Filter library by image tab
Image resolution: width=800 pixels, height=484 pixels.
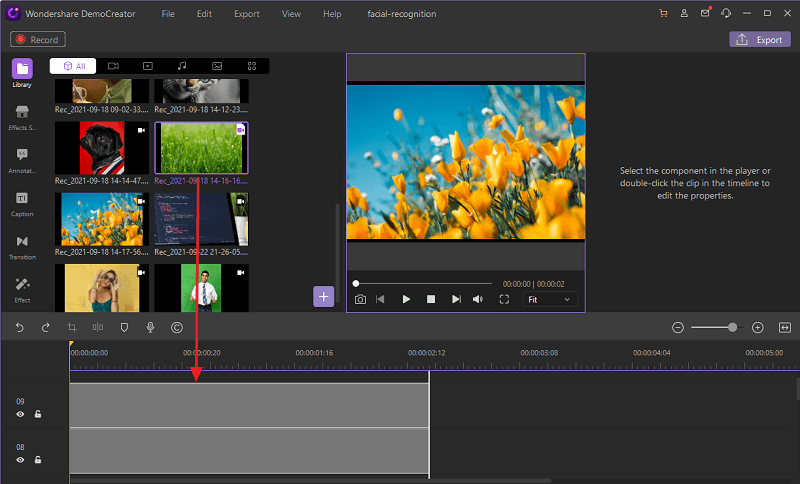click(217, 66)
